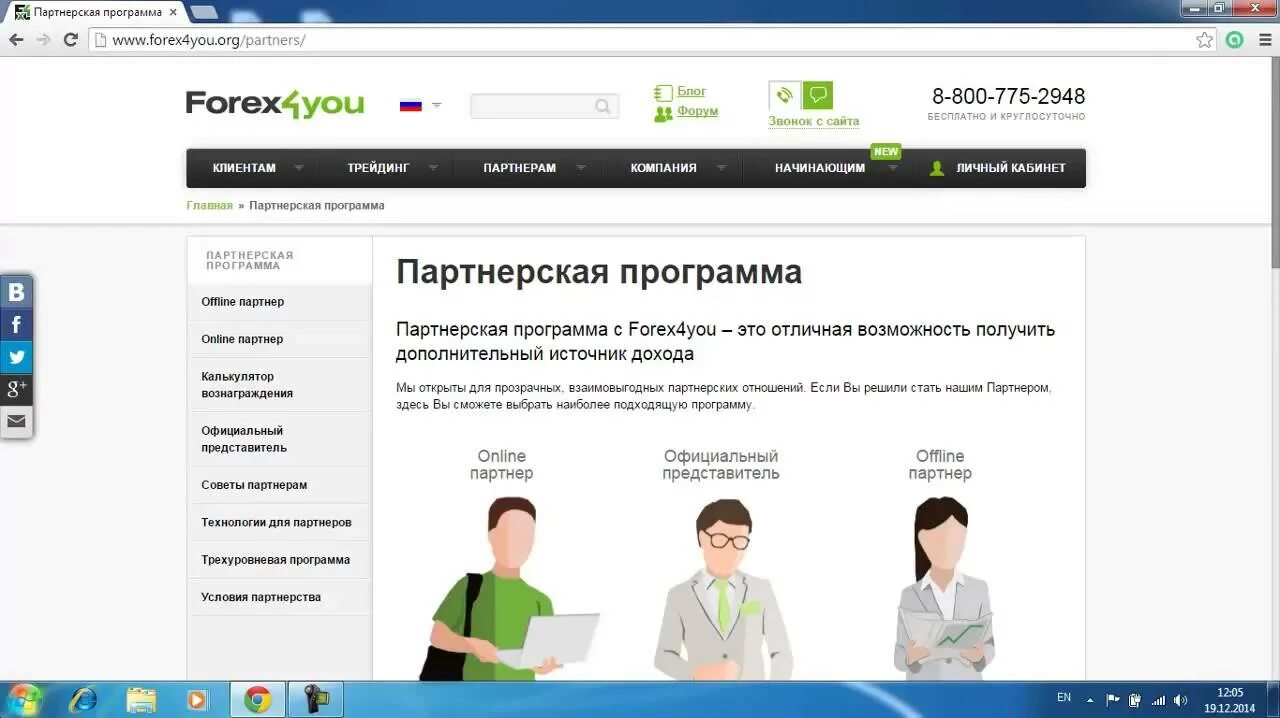Open media player taskbar icon
Image resolution: width=1280 pixels, height=718 pixels.
click(x=198, y=700)
